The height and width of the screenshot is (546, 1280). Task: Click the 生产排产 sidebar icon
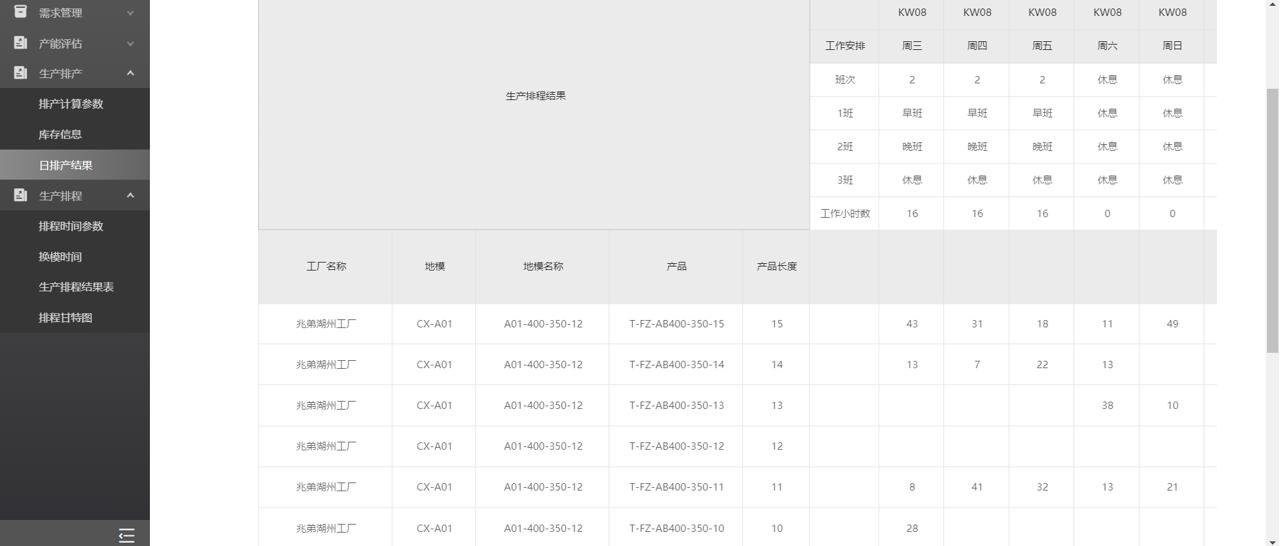(x=20, y=73)
